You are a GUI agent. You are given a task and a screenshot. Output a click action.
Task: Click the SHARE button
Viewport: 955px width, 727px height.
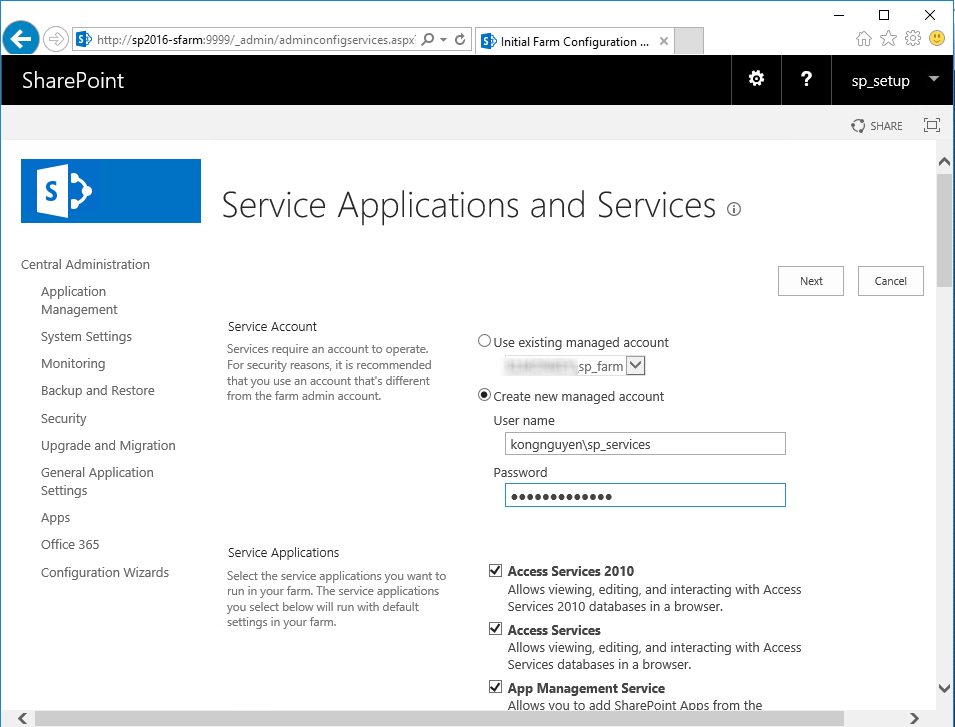pyautogui.click(x=877, y=125)
